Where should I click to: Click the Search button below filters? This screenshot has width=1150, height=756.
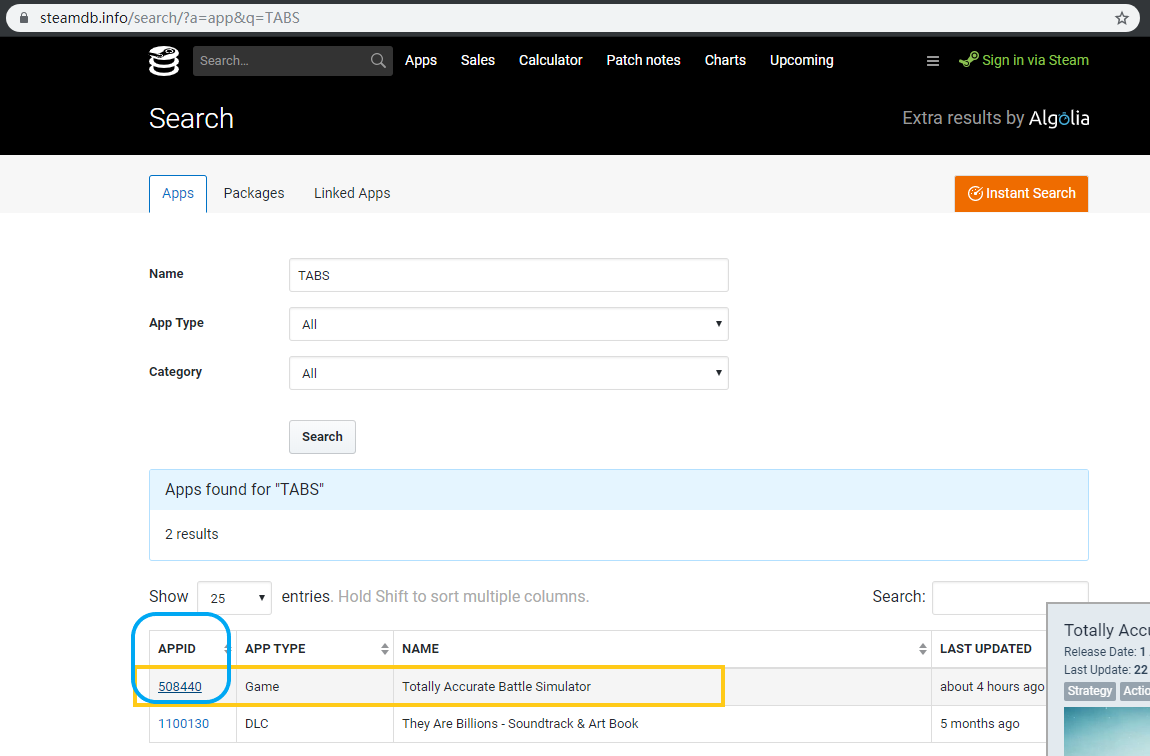click(x=322, y=437)
